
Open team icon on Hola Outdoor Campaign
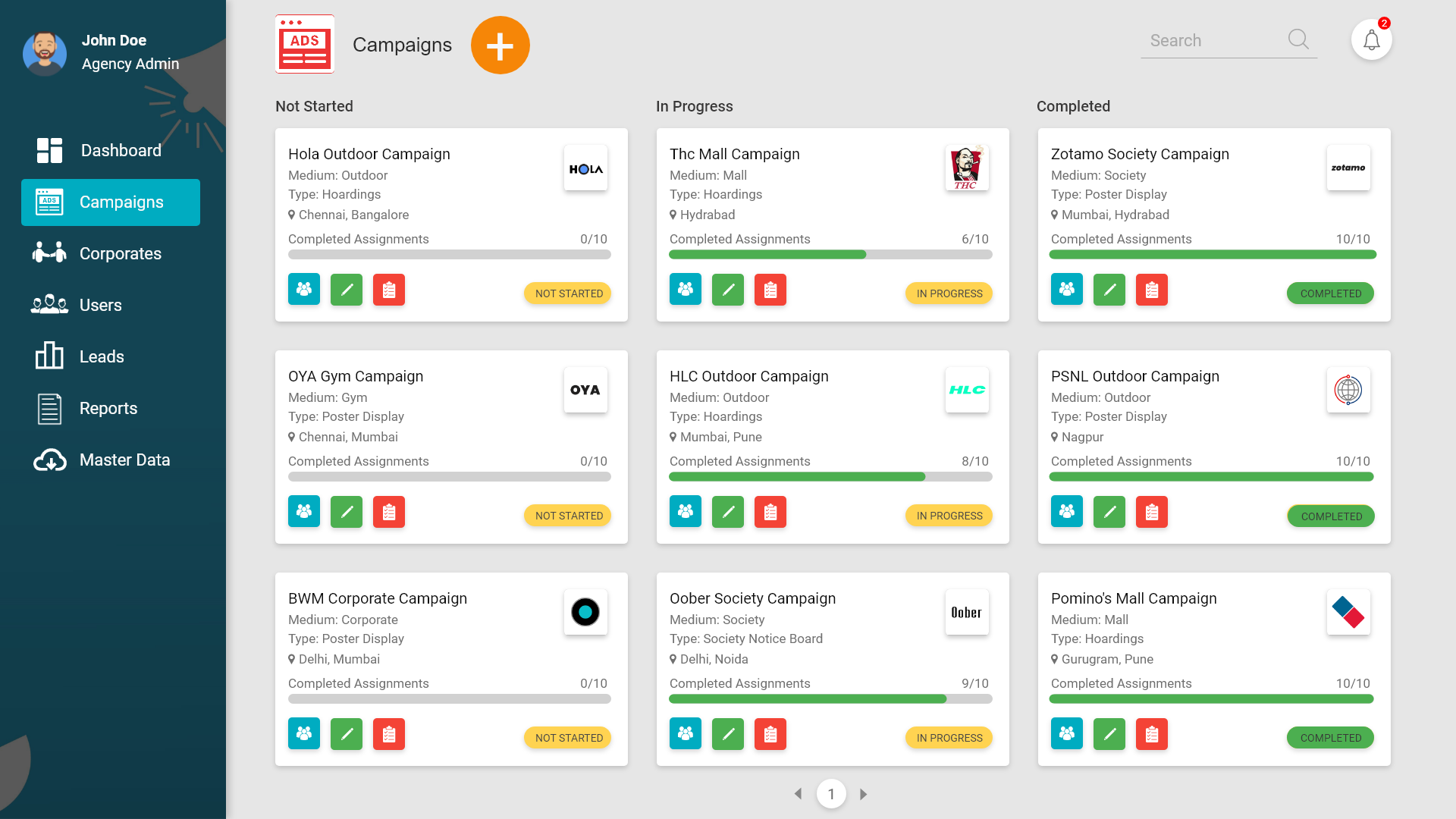click(x=304, y=290)
